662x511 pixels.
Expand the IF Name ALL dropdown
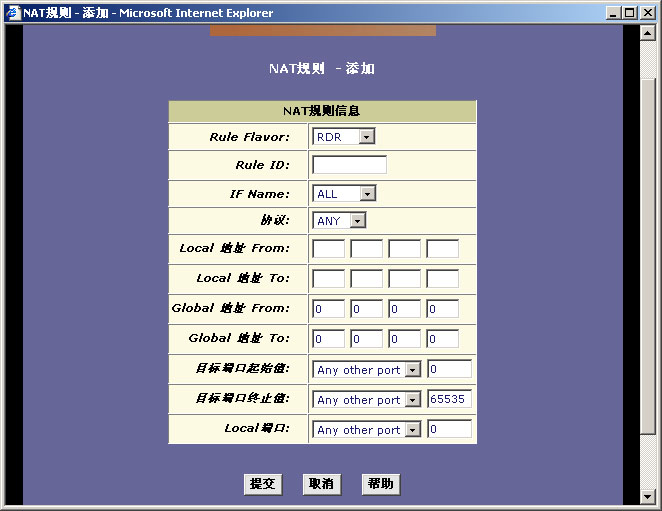pos(344,194)
